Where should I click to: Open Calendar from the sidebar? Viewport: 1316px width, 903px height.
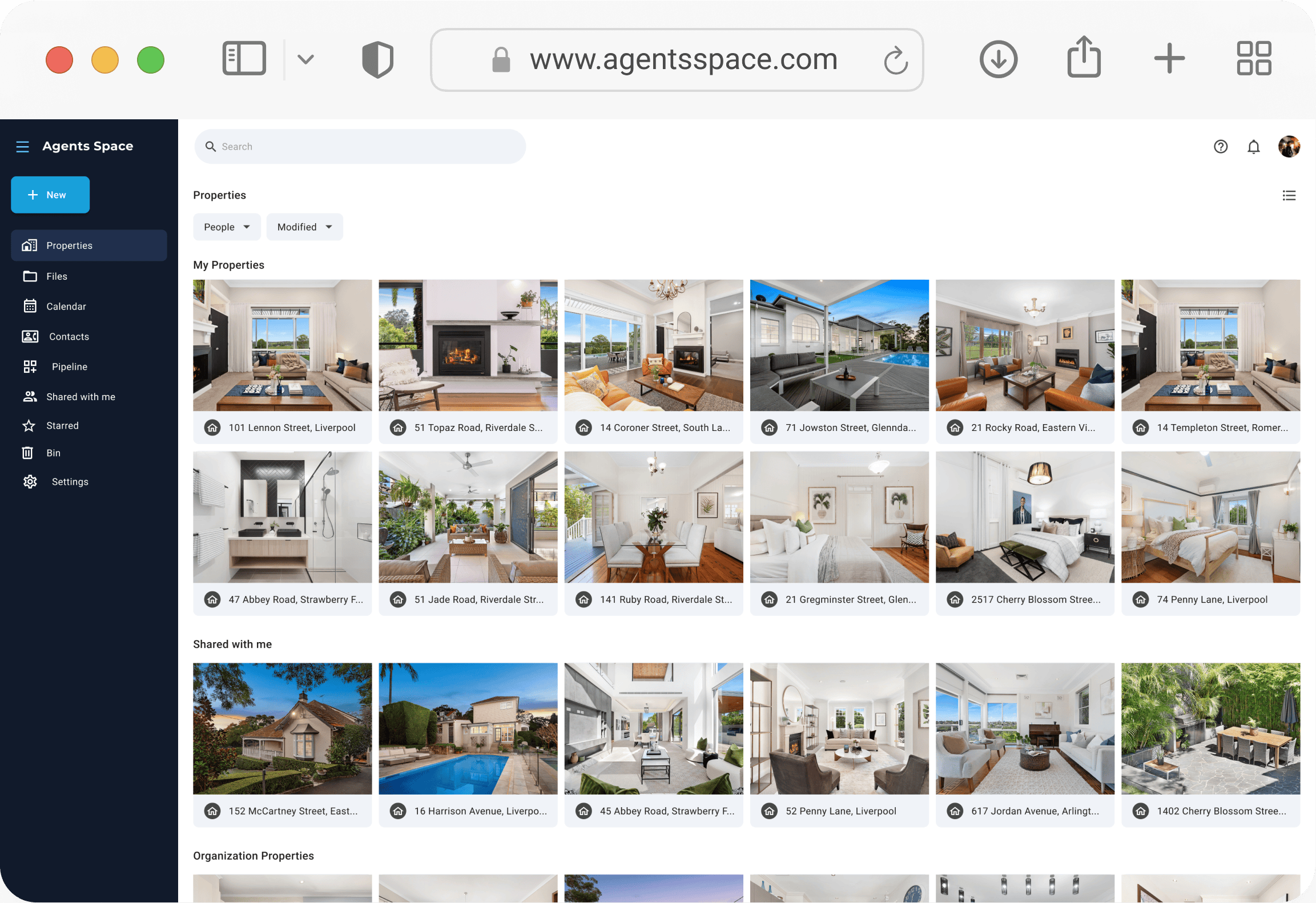coord(66,307)
